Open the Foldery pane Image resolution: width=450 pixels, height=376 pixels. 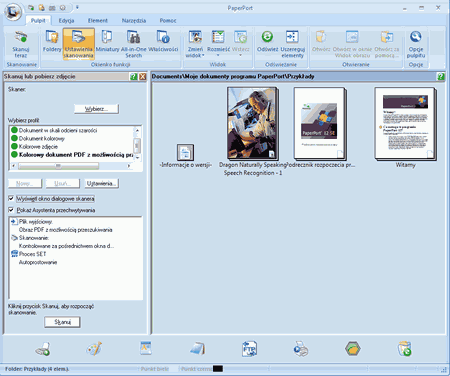[52, 41]
